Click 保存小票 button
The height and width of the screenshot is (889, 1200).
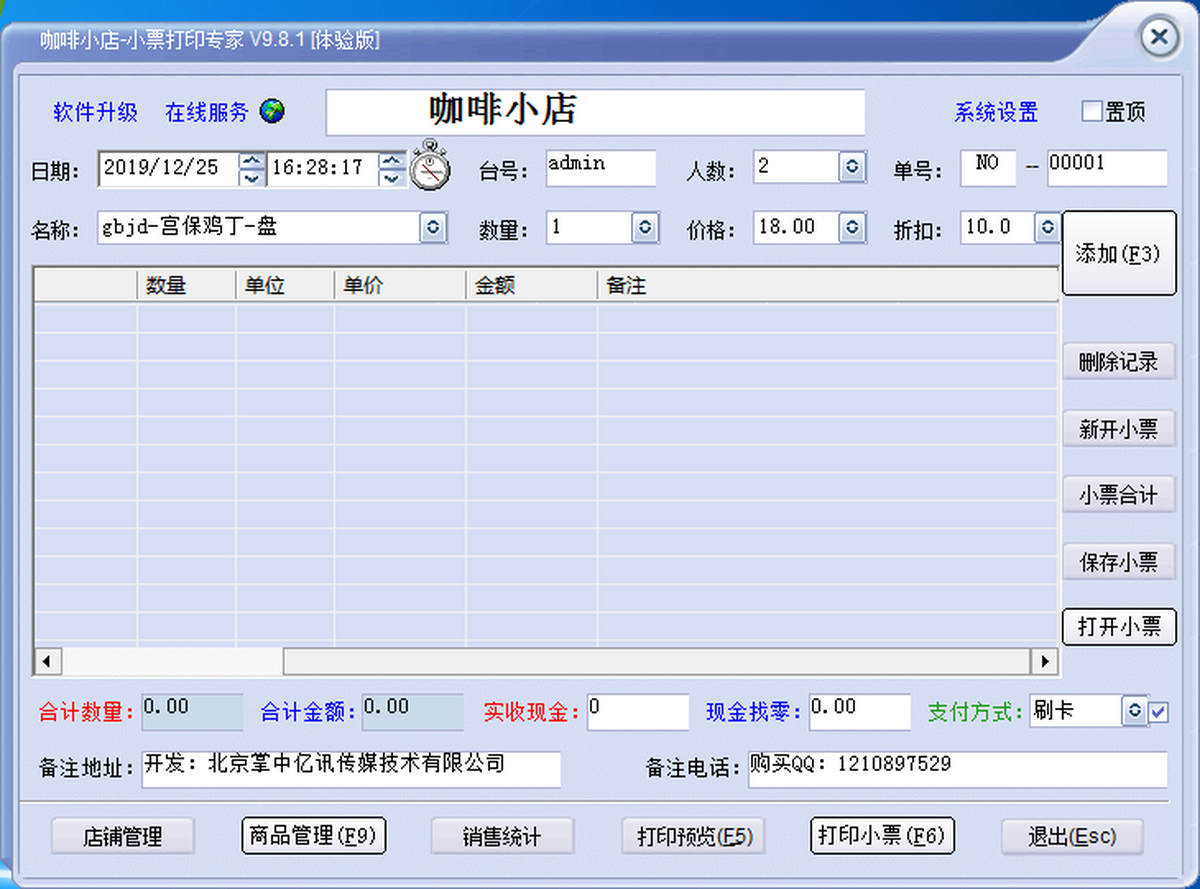click(x=1118, y=562)
